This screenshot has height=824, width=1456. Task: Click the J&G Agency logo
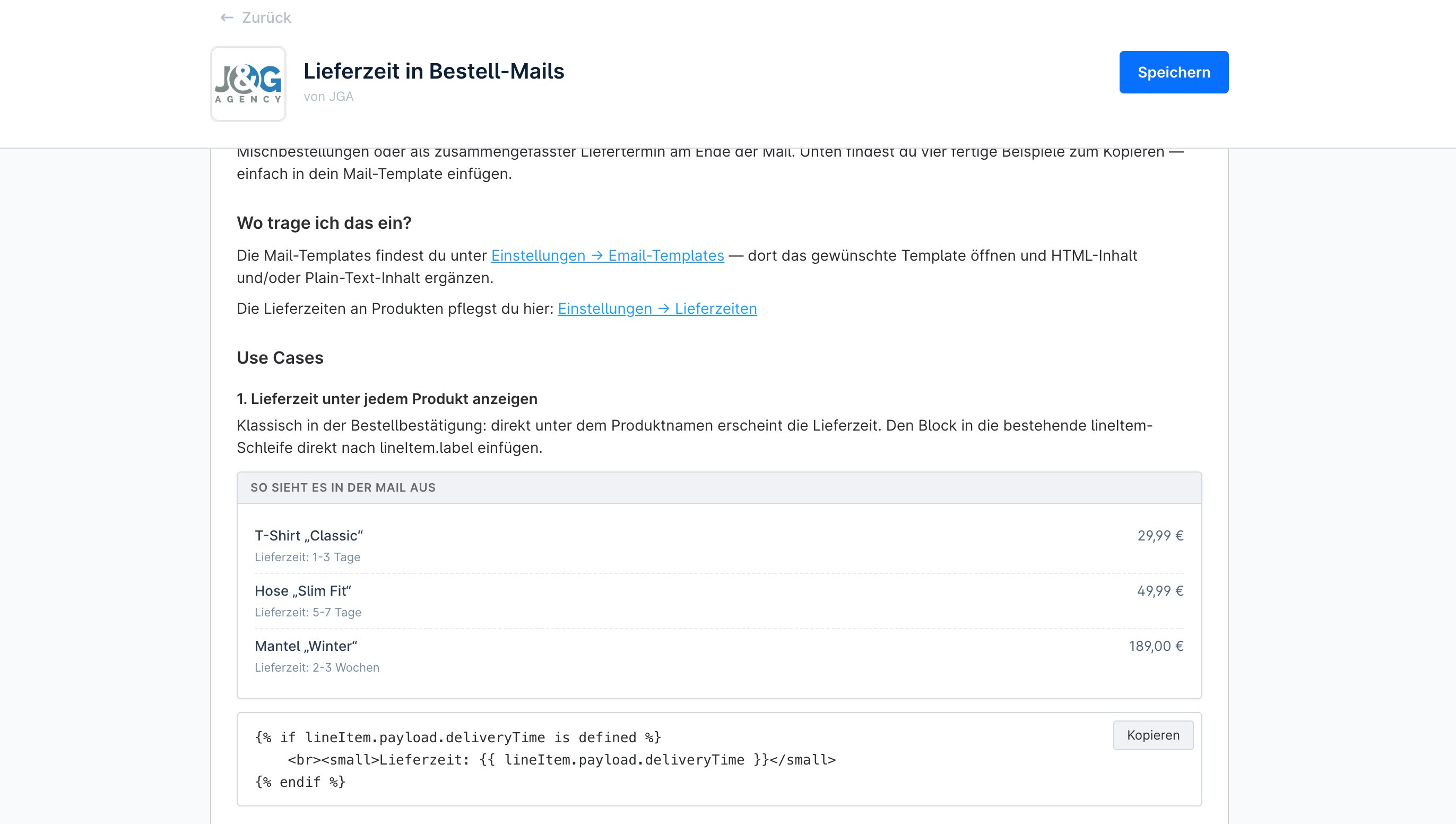[x=248, y=84]
